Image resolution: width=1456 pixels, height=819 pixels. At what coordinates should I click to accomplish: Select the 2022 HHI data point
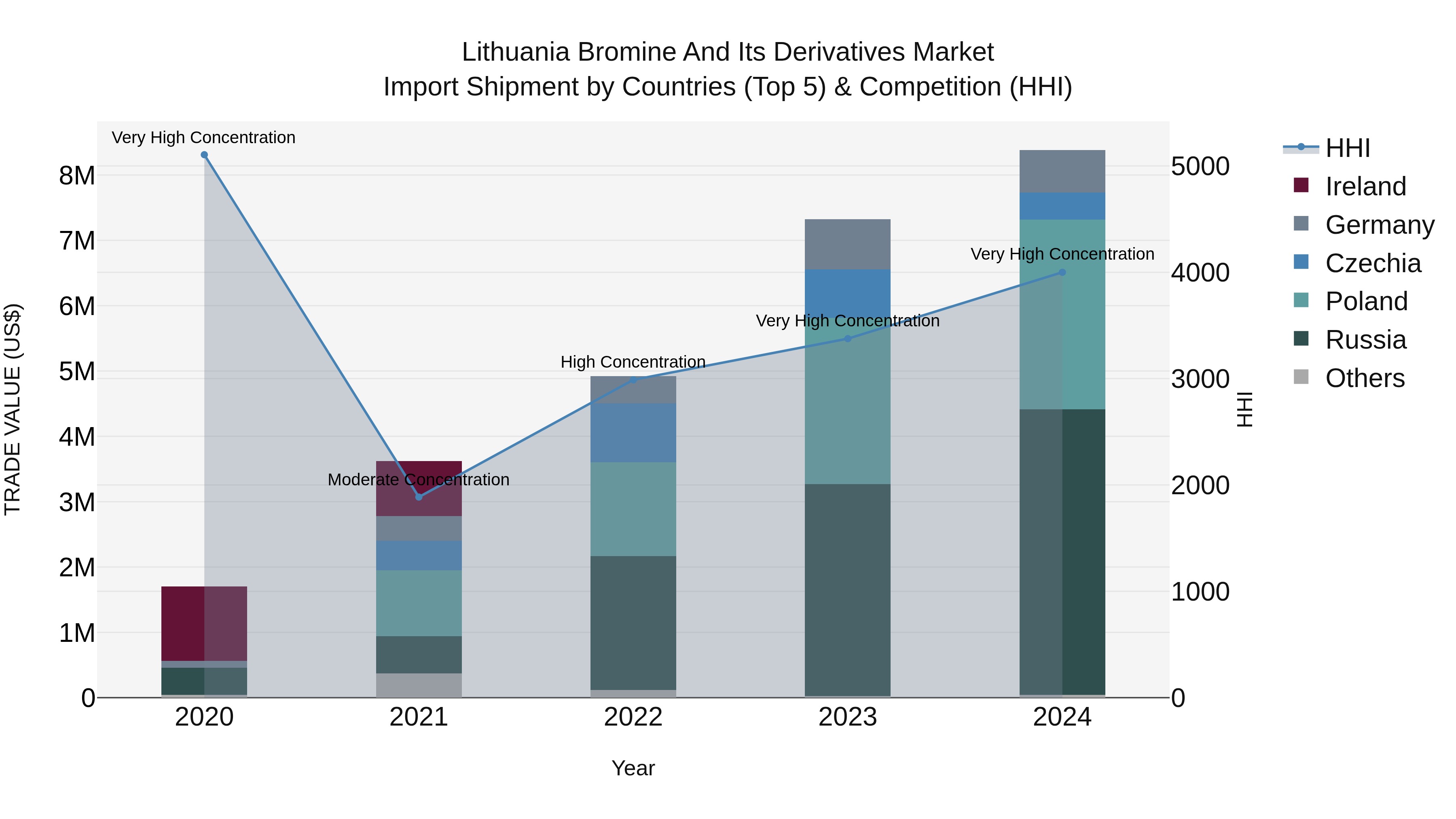pyautogui.click(x=633, y=379)
